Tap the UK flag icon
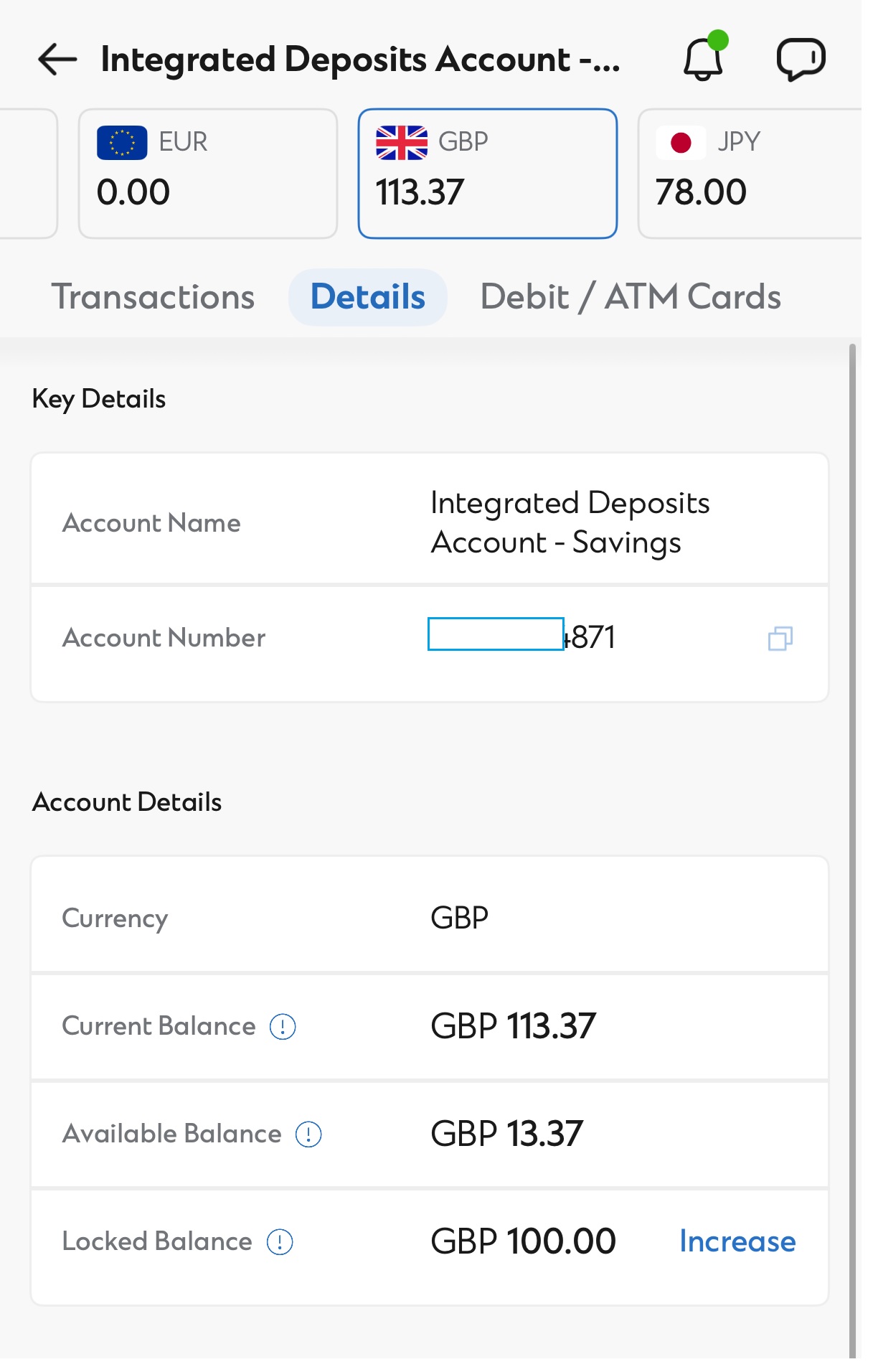 [x=402, y=142]
